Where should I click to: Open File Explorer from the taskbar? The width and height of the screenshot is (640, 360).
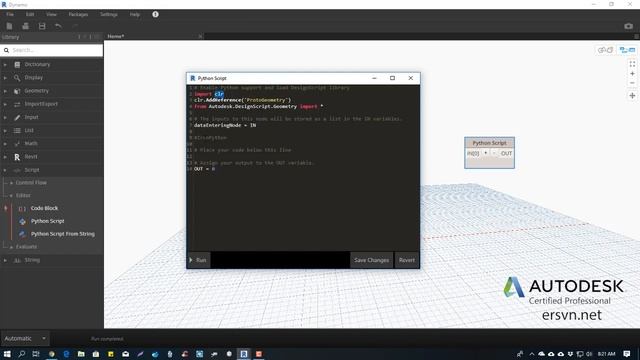81,354
